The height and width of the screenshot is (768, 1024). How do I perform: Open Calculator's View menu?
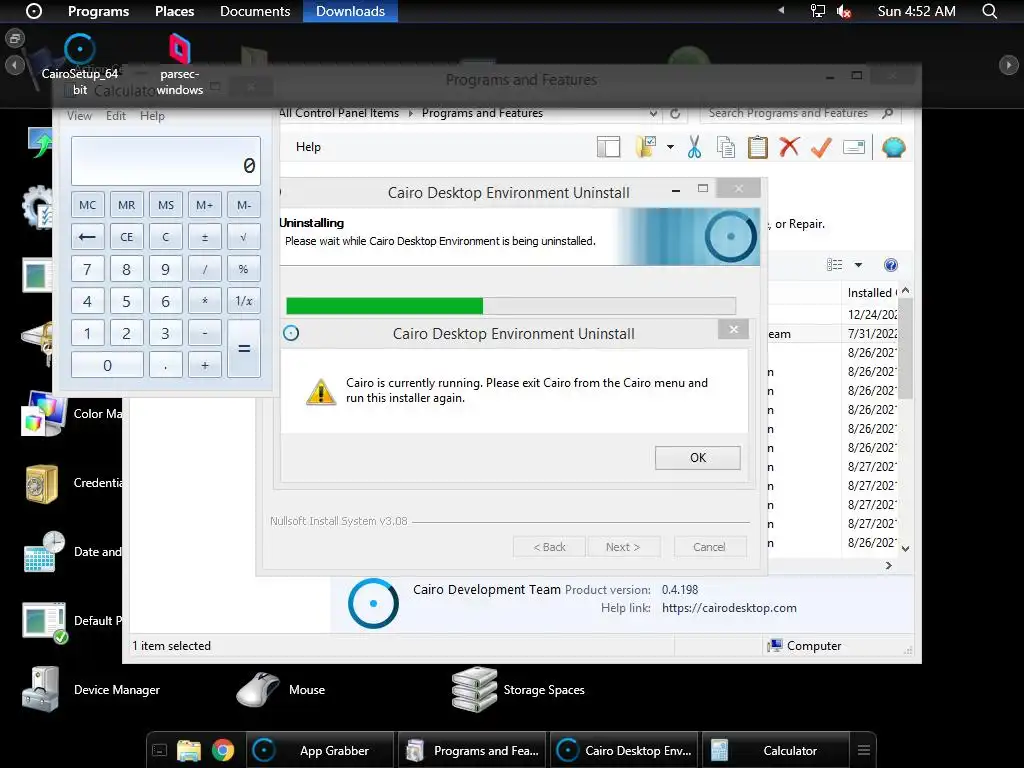pyautogui.click(x=79, y=116)
